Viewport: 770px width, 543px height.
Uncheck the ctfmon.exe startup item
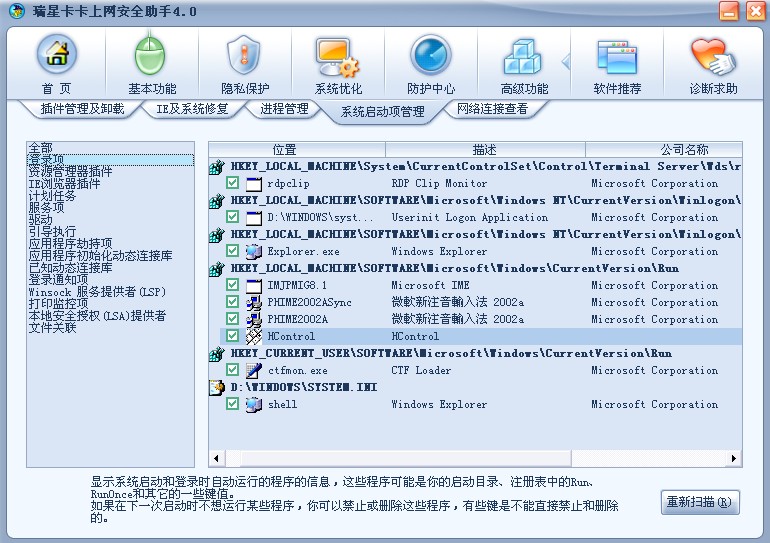[233, 370]
